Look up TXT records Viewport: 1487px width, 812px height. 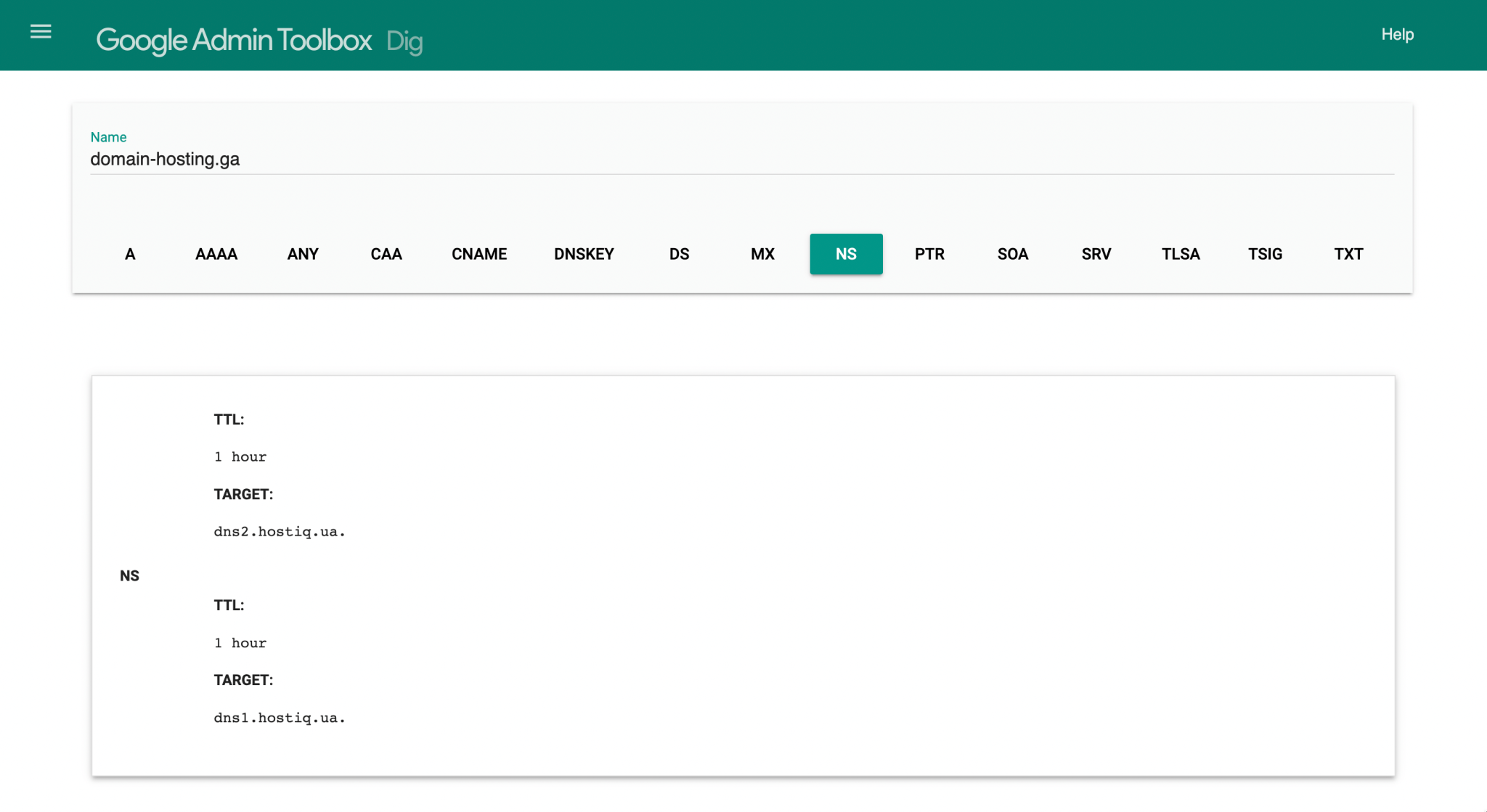1348,254
